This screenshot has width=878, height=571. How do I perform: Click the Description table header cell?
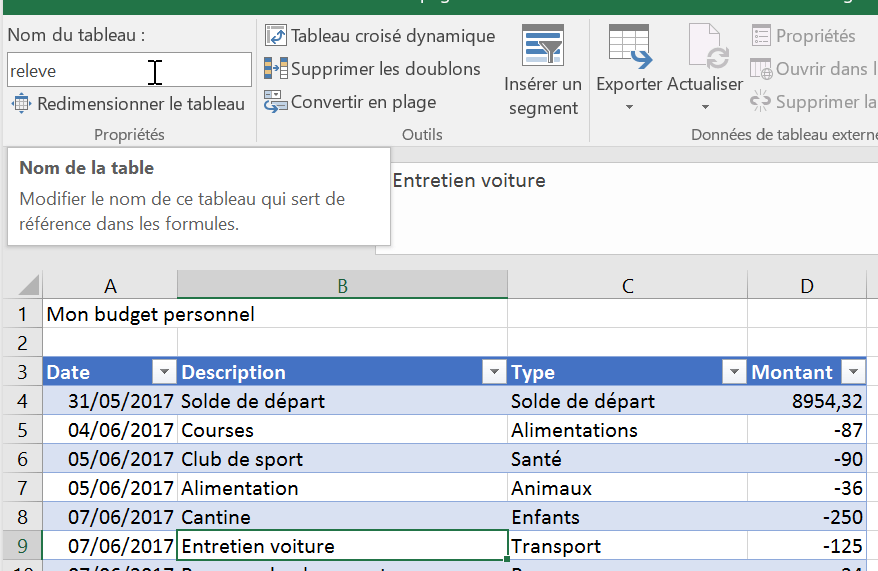[x=342, y=372]
